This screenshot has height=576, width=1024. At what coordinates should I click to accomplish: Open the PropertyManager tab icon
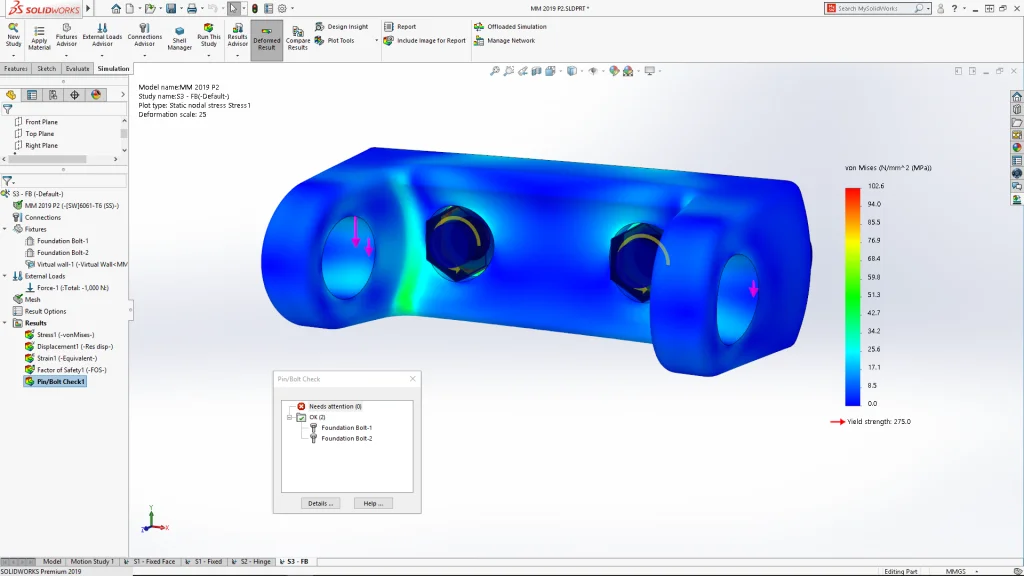pyautogui.click(x=31, y=95)
